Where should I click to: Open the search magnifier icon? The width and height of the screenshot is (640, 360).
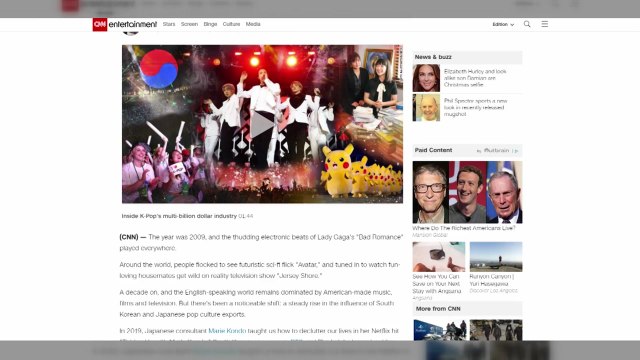tap(527, 24)
